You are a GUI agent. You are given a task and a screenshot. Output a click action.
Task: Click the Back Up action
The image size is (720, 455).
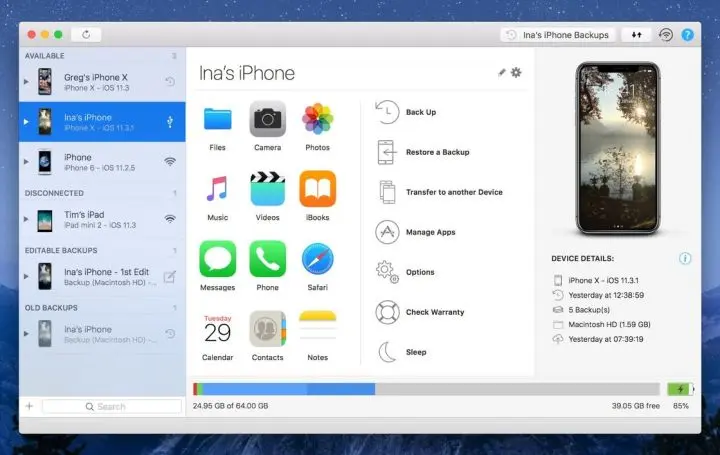click(406, 112)
